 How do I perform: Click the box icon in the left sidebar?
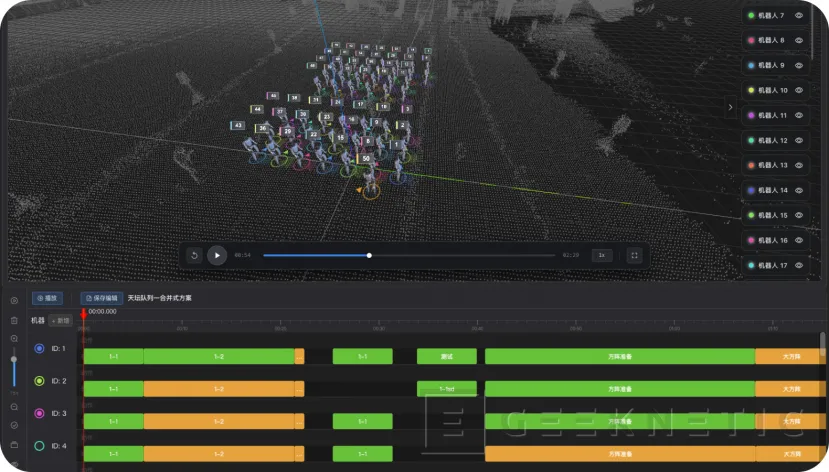14,445
